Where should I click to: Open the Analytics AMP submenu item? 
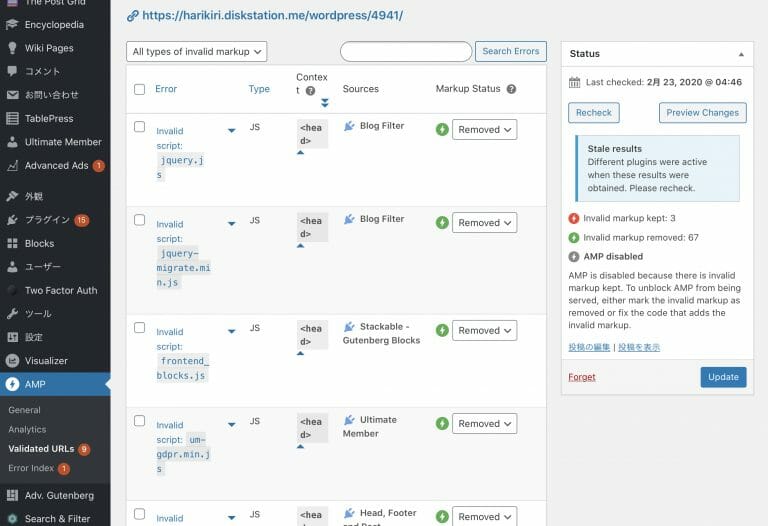27,430
